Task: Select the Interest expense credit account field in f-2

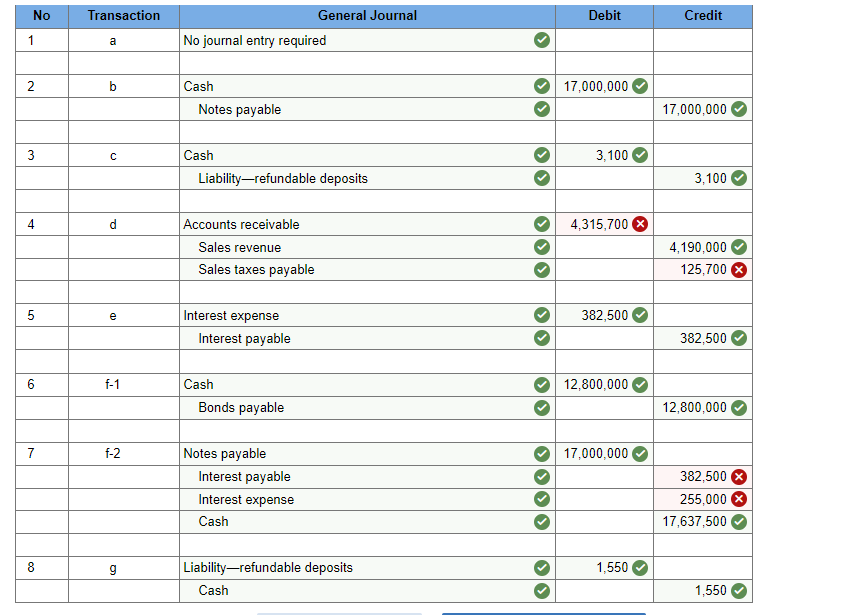Action: point(367,499)
